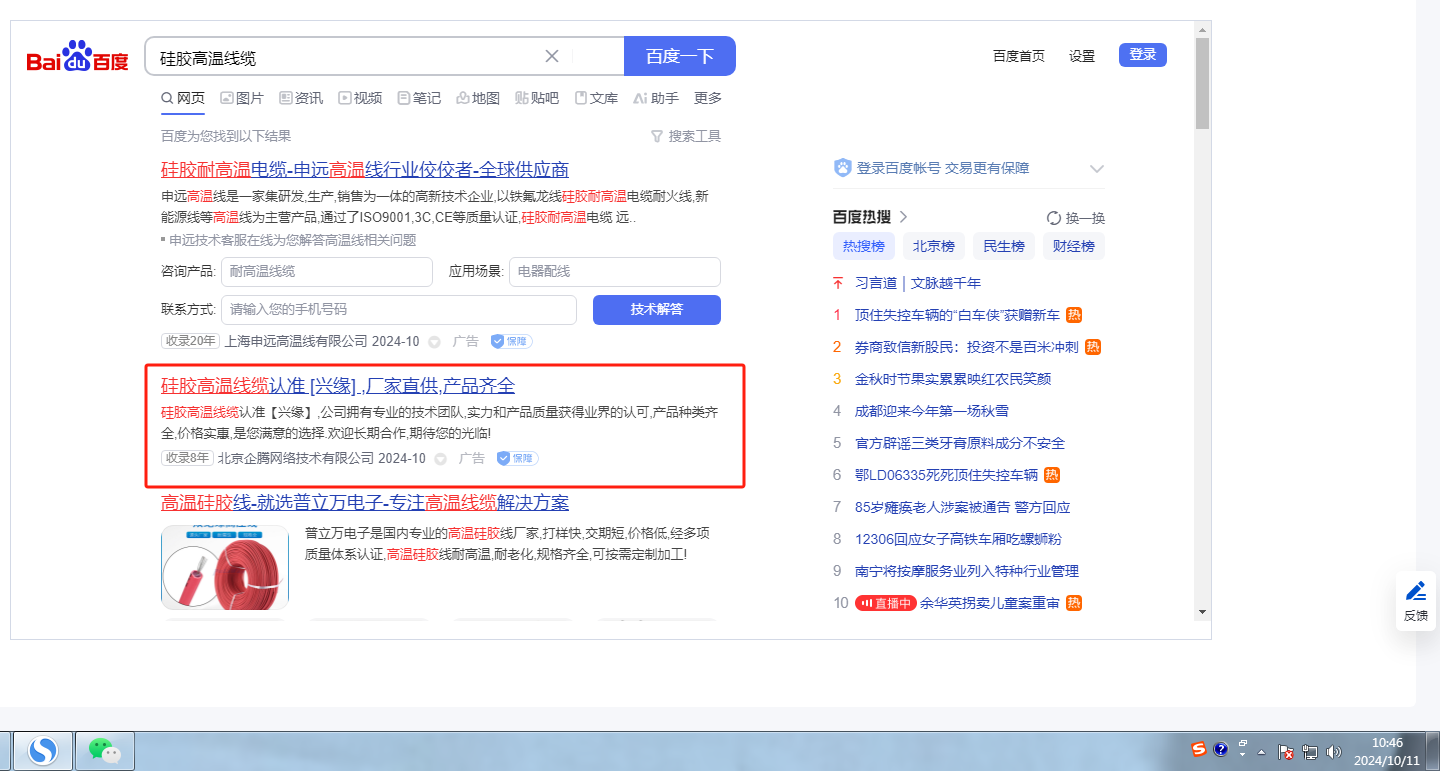
Task: Select the 北京榜 hot list tab
Action: 933,246
